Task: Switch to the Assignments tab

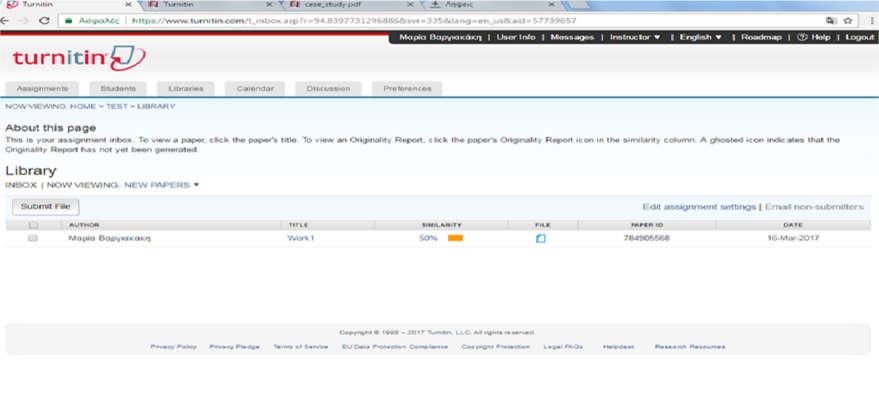Action: tap(42, 89)
